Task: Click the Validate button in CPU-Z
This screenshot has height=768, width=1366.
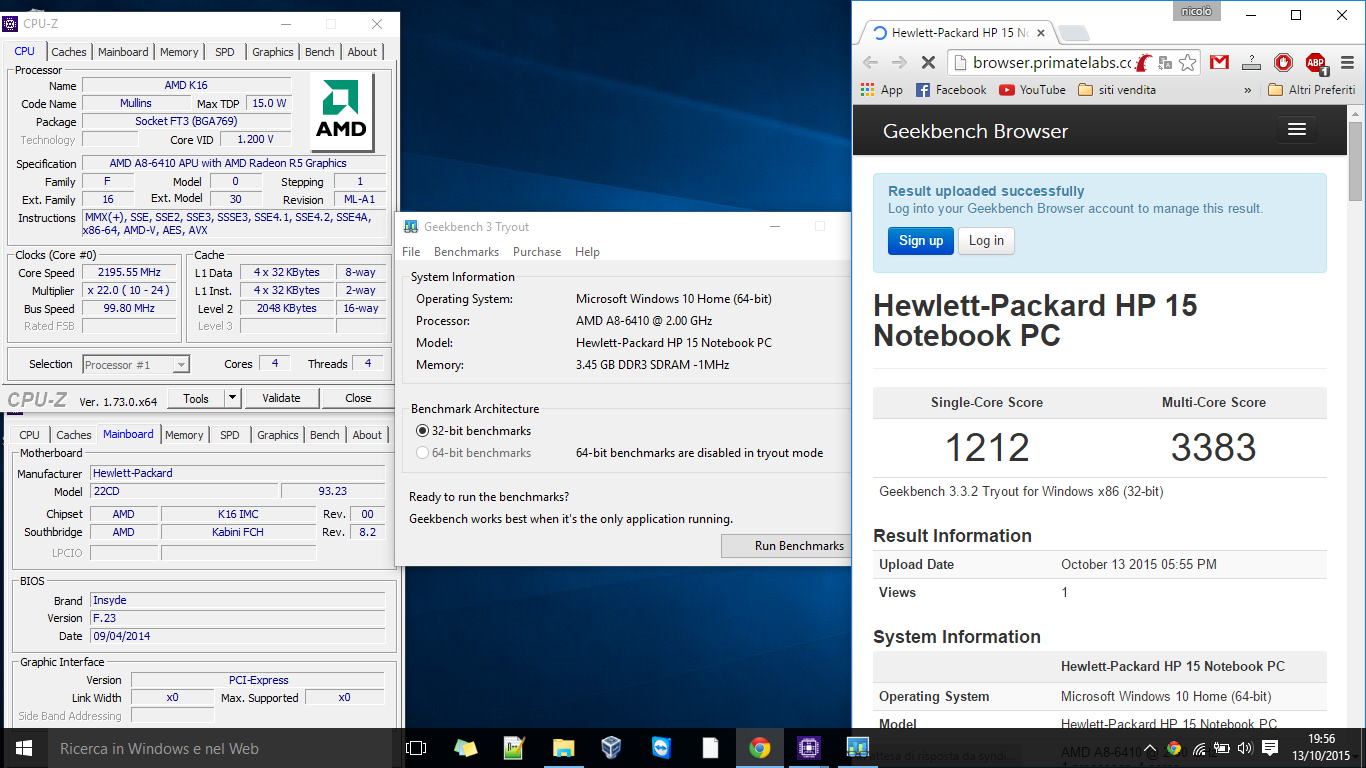Action: 281,398
